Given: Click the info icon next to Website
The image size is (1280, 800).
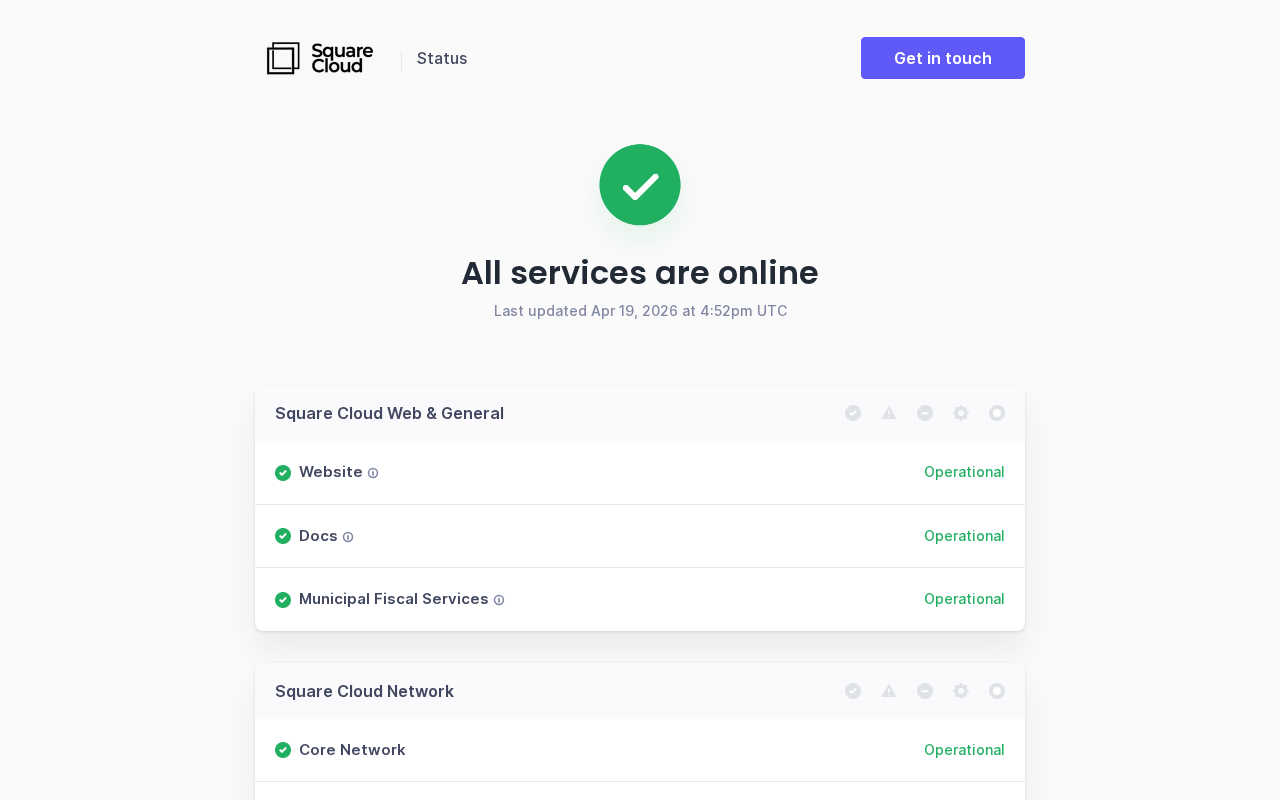Looking at the screenshot, I should point(373,473).
